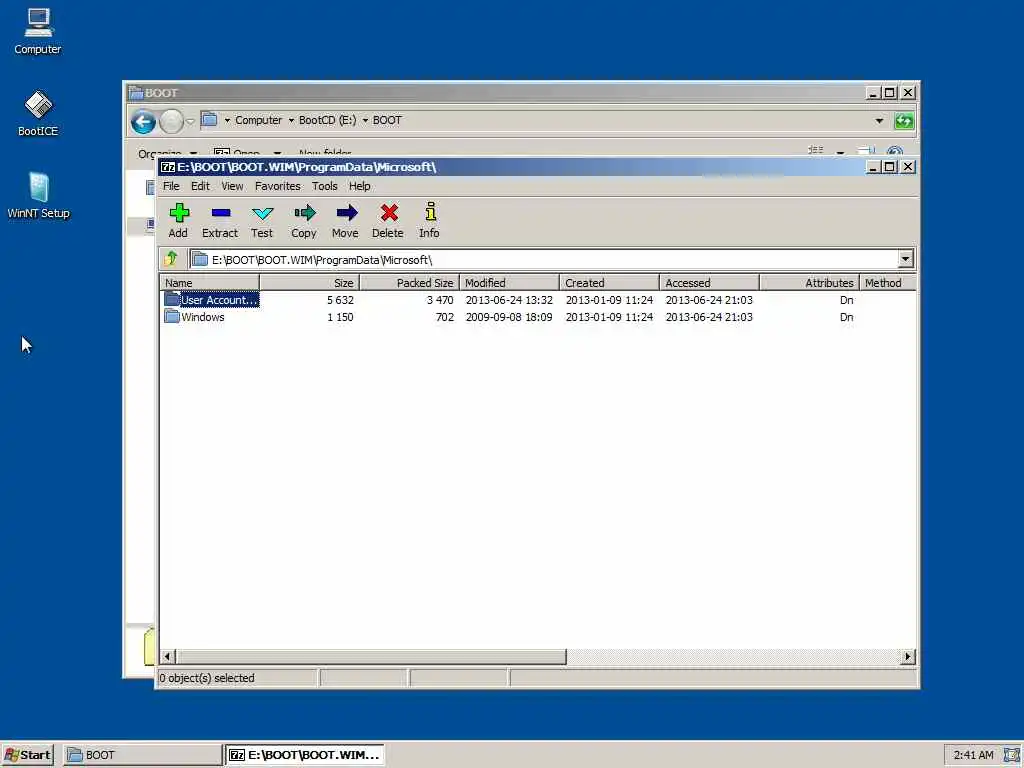1024x768 pixels.
Task: Extract files with the Extract icon
Action: coord(220,220)
